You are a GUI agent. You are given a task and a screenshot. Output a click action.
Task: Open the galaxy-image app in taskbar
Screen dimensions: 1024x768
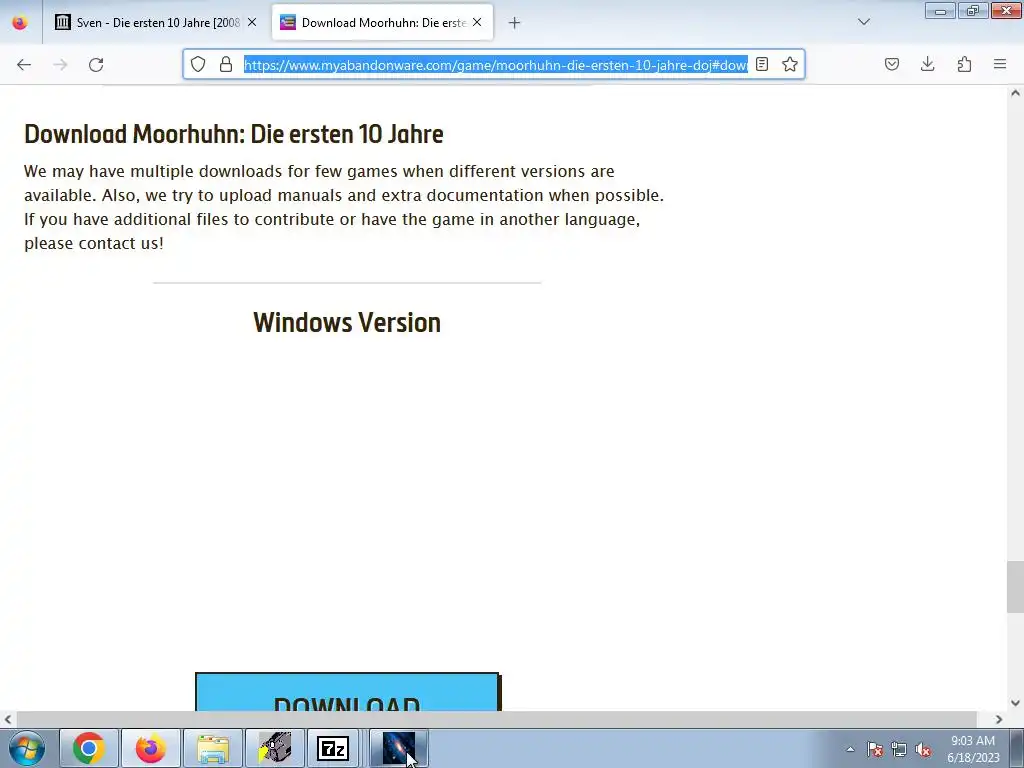click(x=399, y=748)
